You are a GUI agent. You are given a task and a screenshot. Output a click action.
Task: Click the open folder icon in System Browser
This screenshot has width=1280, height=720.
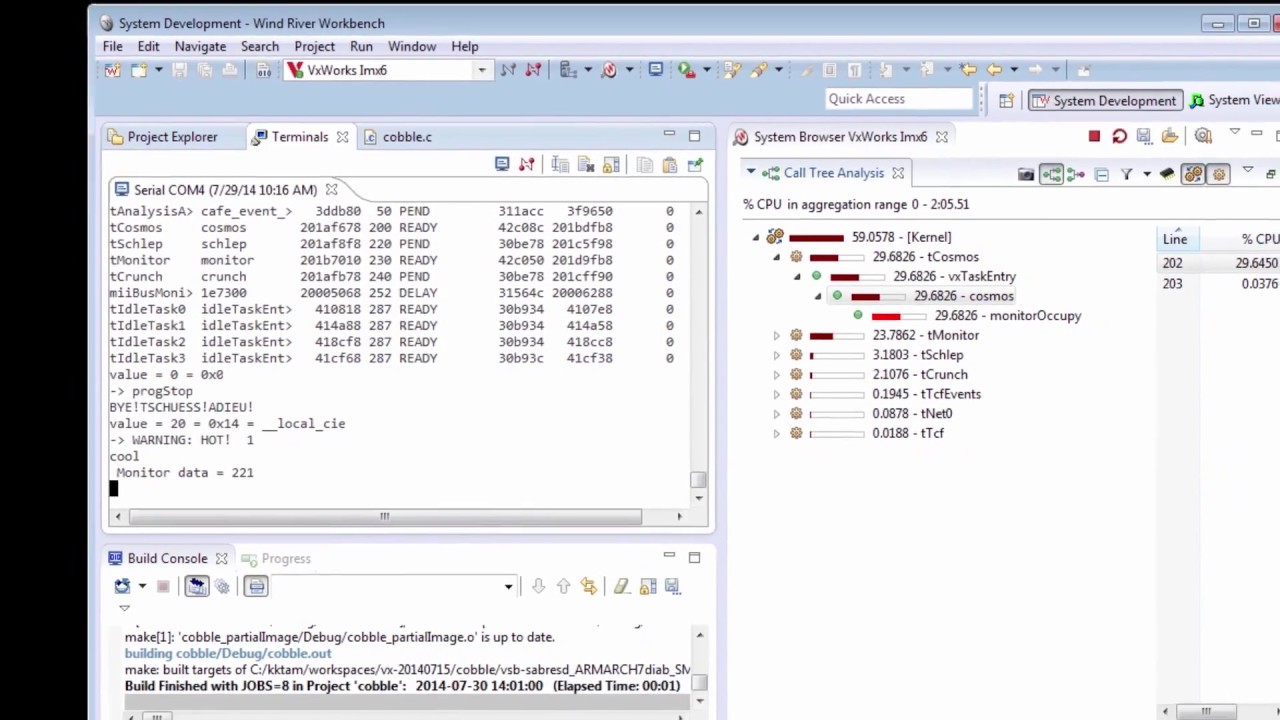click(x=1169, y=136)
